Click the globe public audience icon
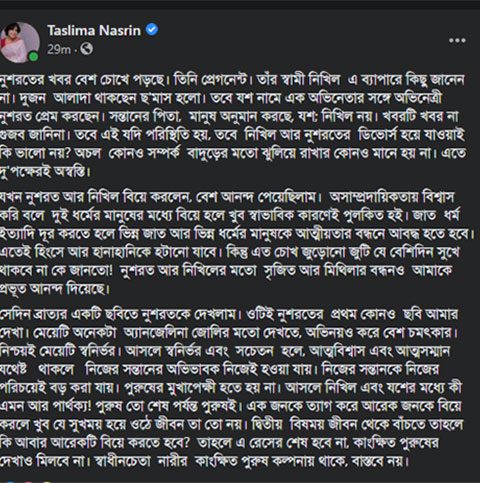 [x=87, y=49]
